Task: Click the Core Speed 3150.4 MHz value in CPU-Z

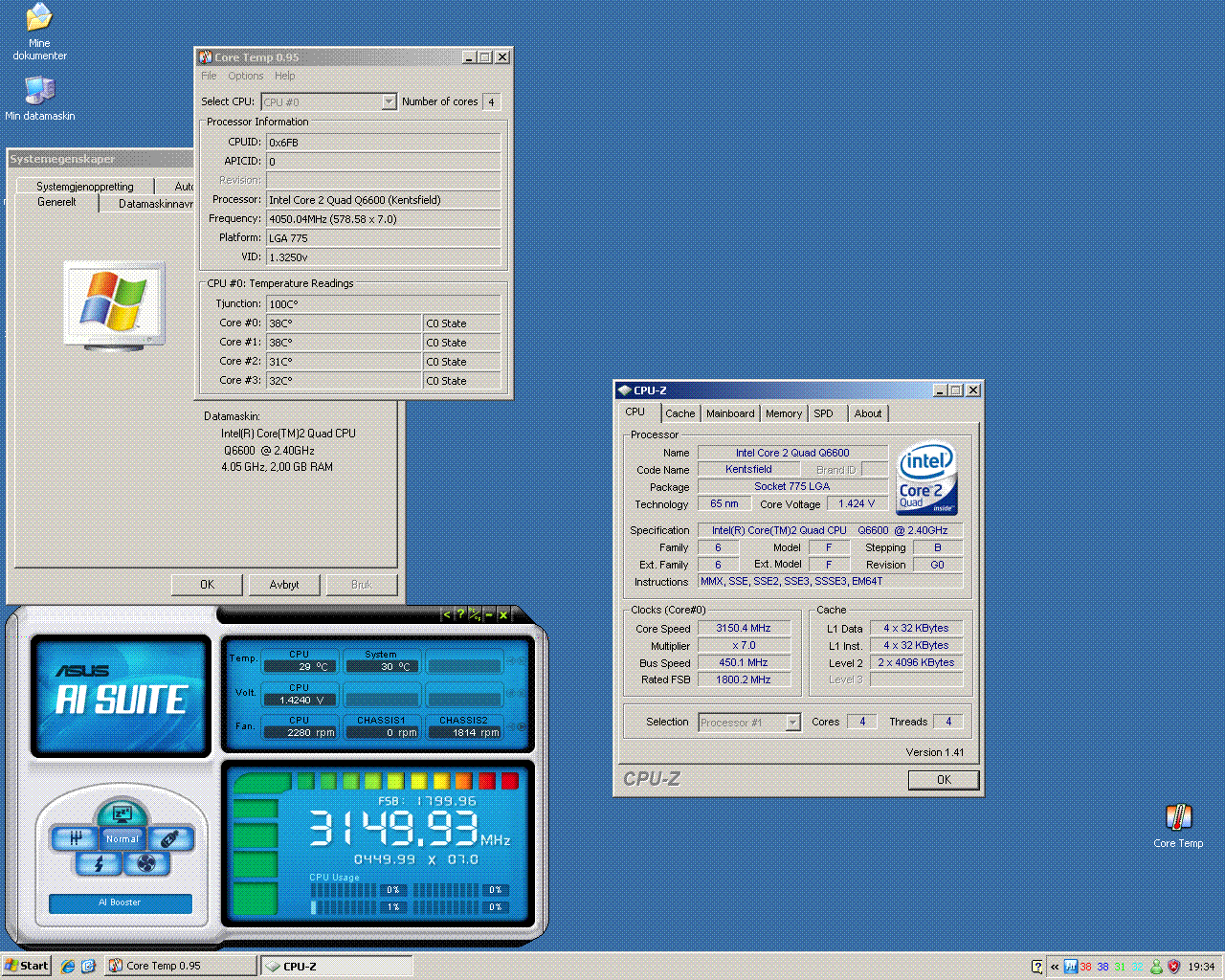Action: tap(744, 628)
